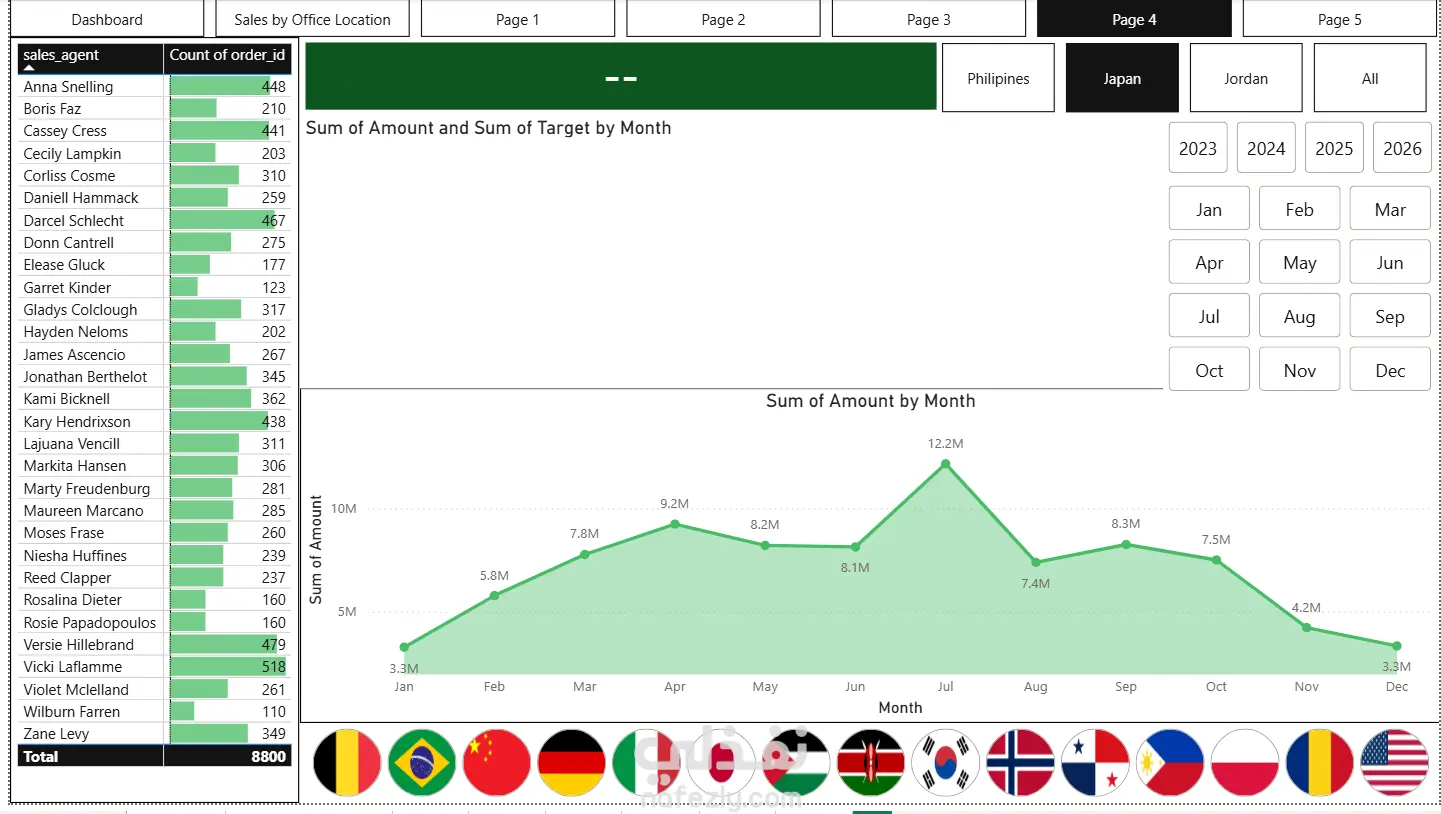
Task: Filter by Philipines country button
Action: point(998,78)
